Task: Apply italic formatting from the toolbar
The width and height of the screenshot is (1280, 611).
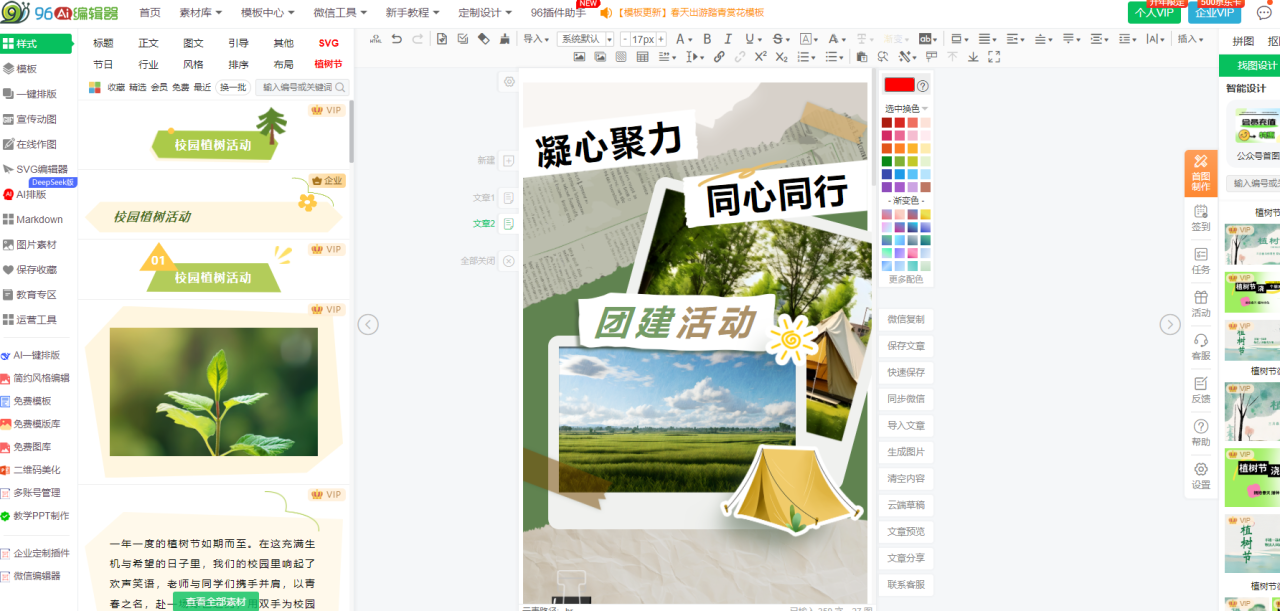Action: click(x=729, y=39)
